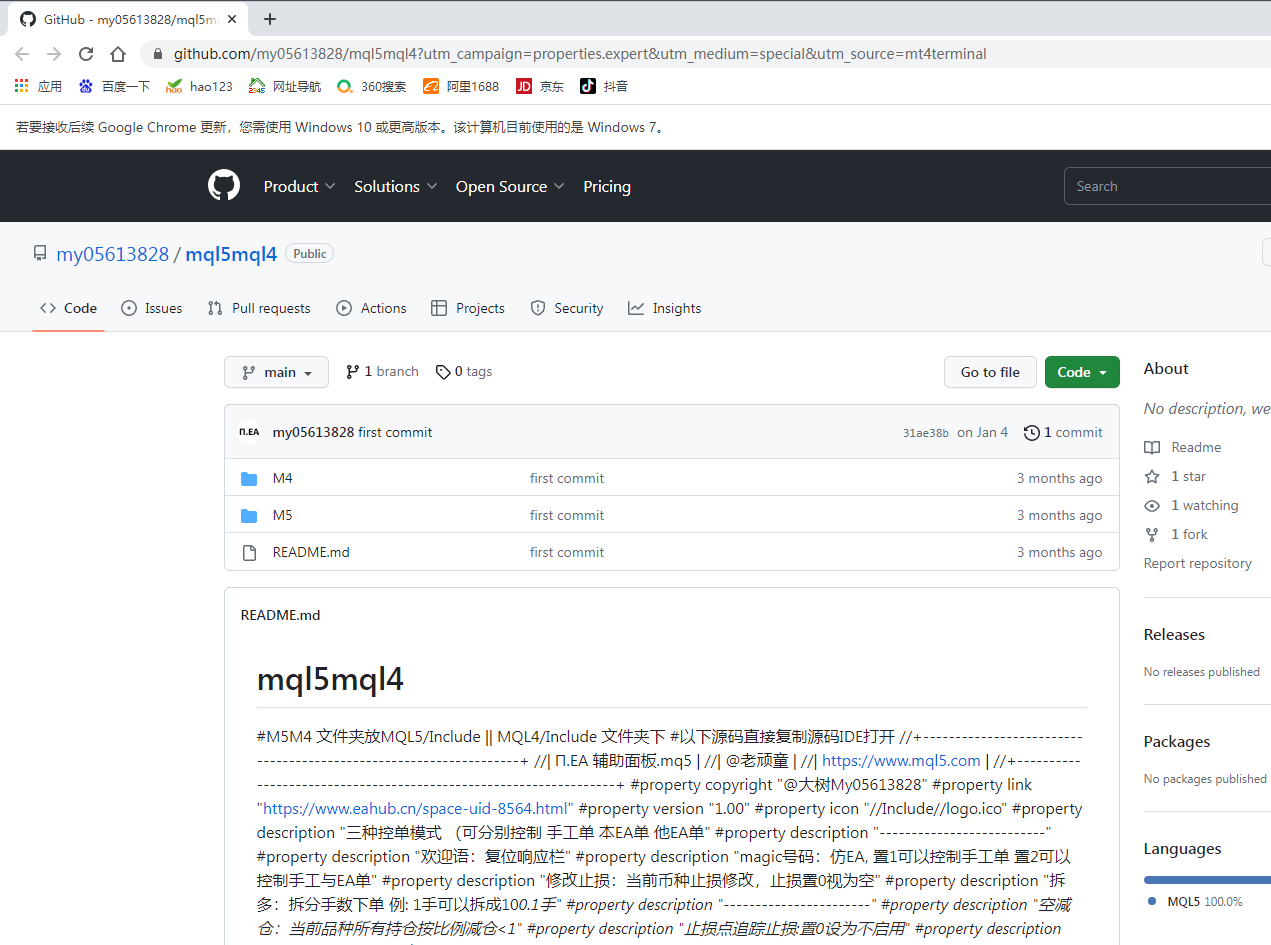Switch to the Issues tab
The image size is (1271, 945).
(151, 308)
